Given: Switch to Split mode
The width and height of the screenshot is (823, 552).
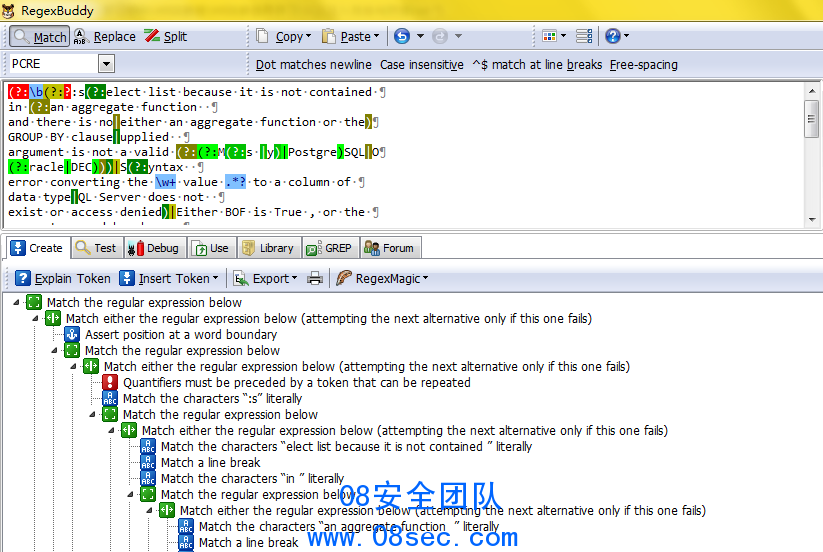Looking at the screenshot, I should click(166, 37).
